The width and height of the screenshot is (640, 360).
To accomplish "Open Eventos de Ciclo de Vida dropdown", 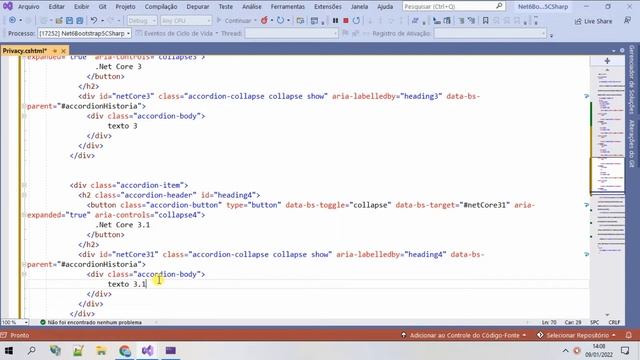I will 177,33.
